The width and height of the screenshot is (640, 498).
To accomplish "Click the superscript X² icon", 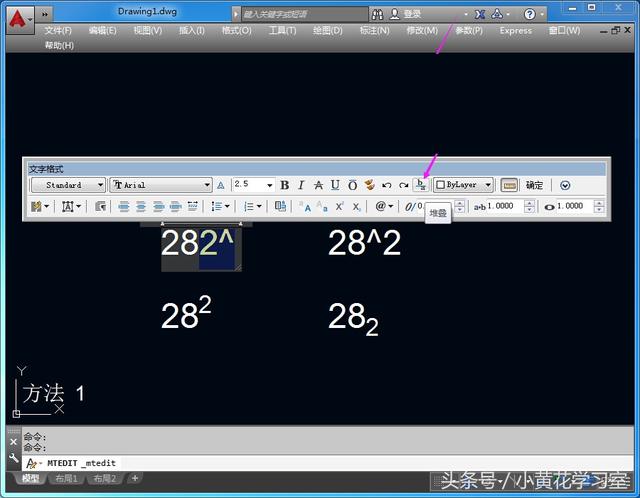I will point(339,206).
